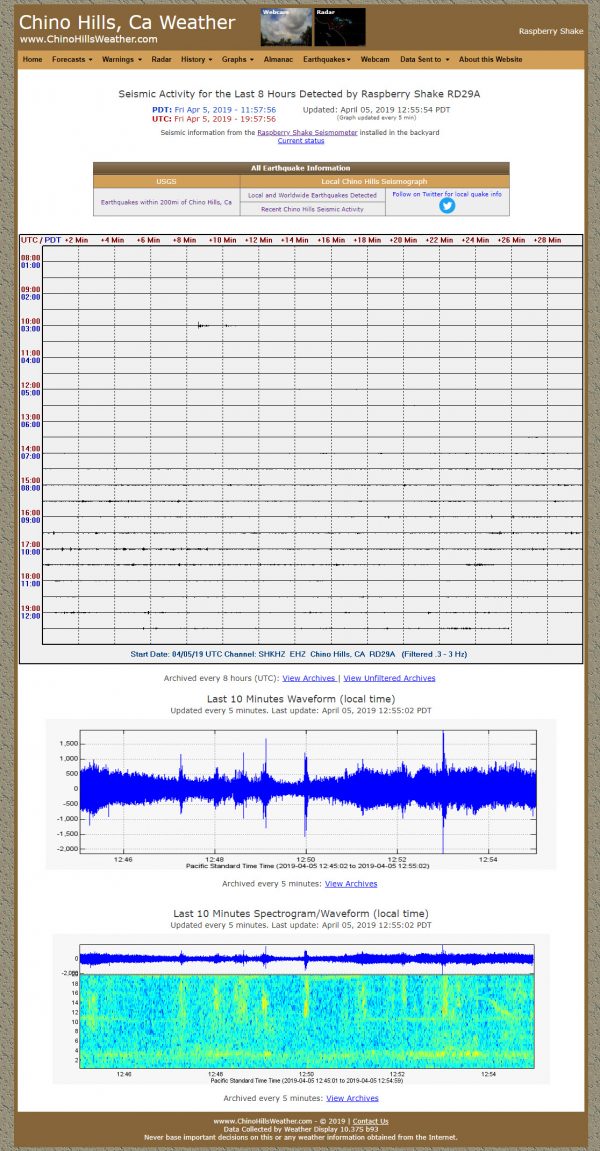Click the Seismic Activity for Last 8 Hours heading
This screenshot has height=1151, width=600.
[x=301, y=94]
